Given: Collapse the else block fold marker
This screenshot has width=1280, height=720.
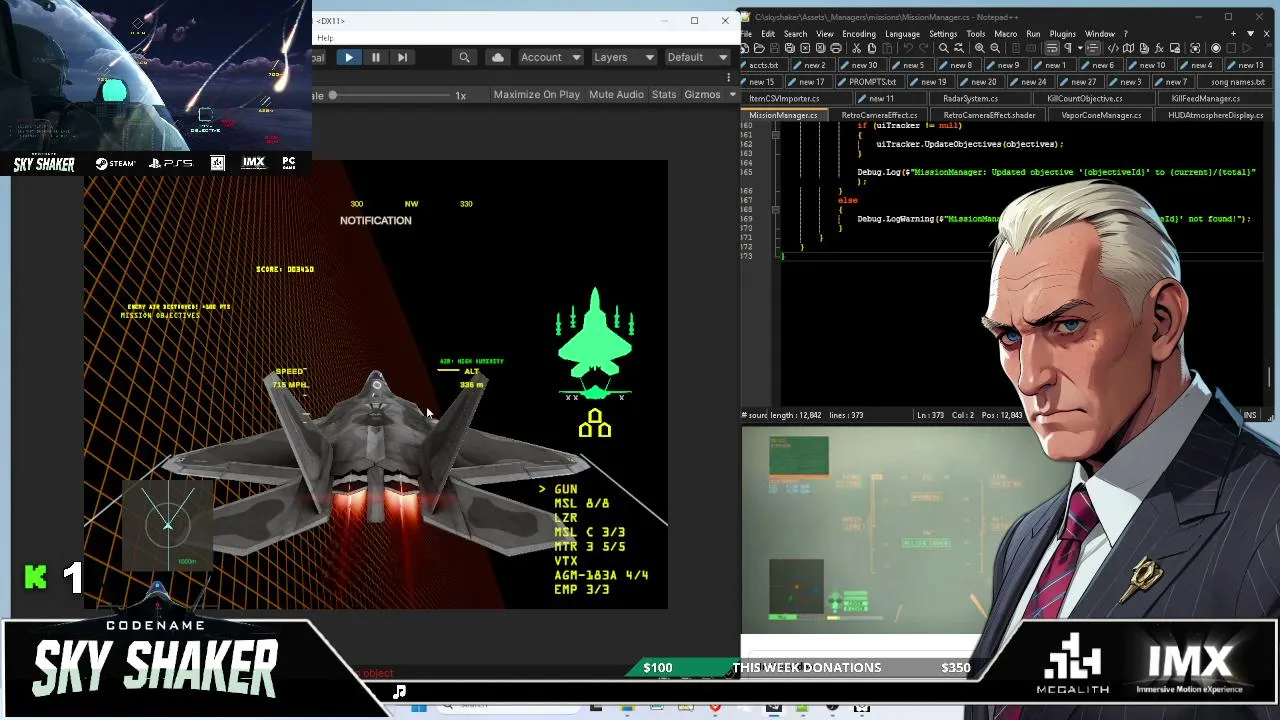Looking at the screenshot, I should pyautogui.click(x=775, y=209).
